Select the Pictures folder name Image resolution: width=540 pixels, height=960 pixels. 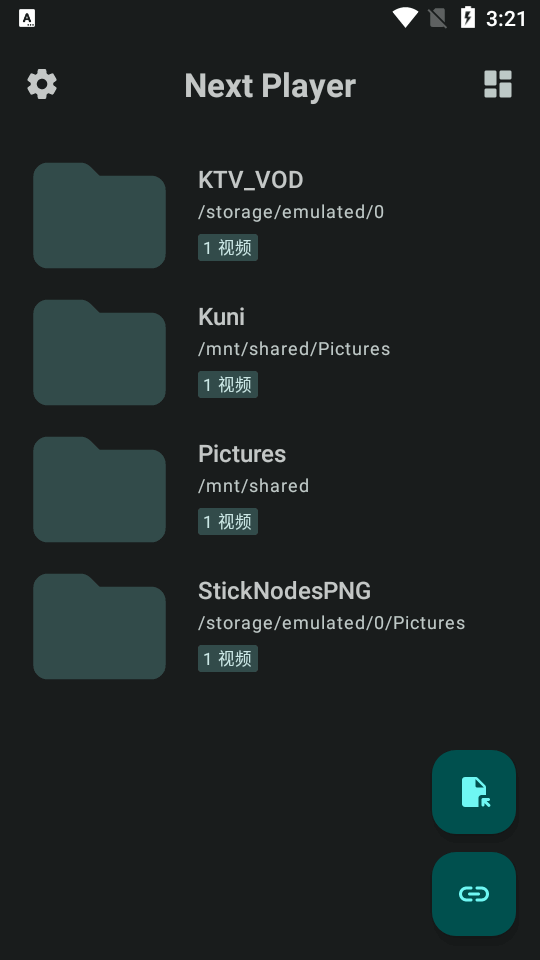[242, 454]
